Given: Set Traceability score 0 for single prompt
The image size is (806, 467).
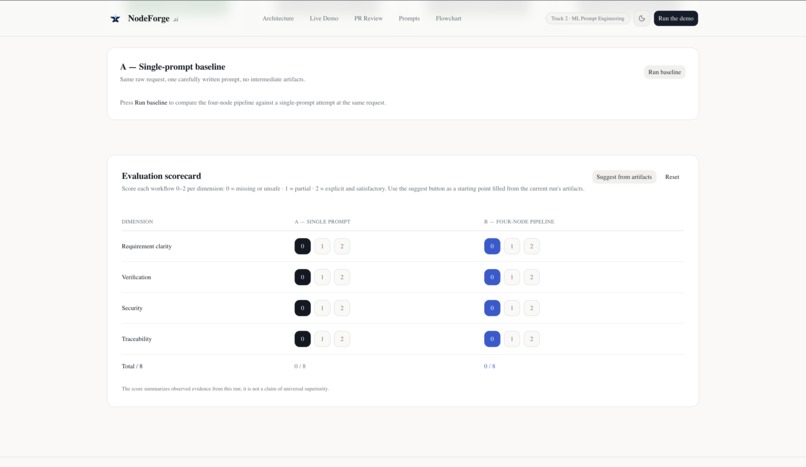Looking at the screenshot, I should point(302,339).
